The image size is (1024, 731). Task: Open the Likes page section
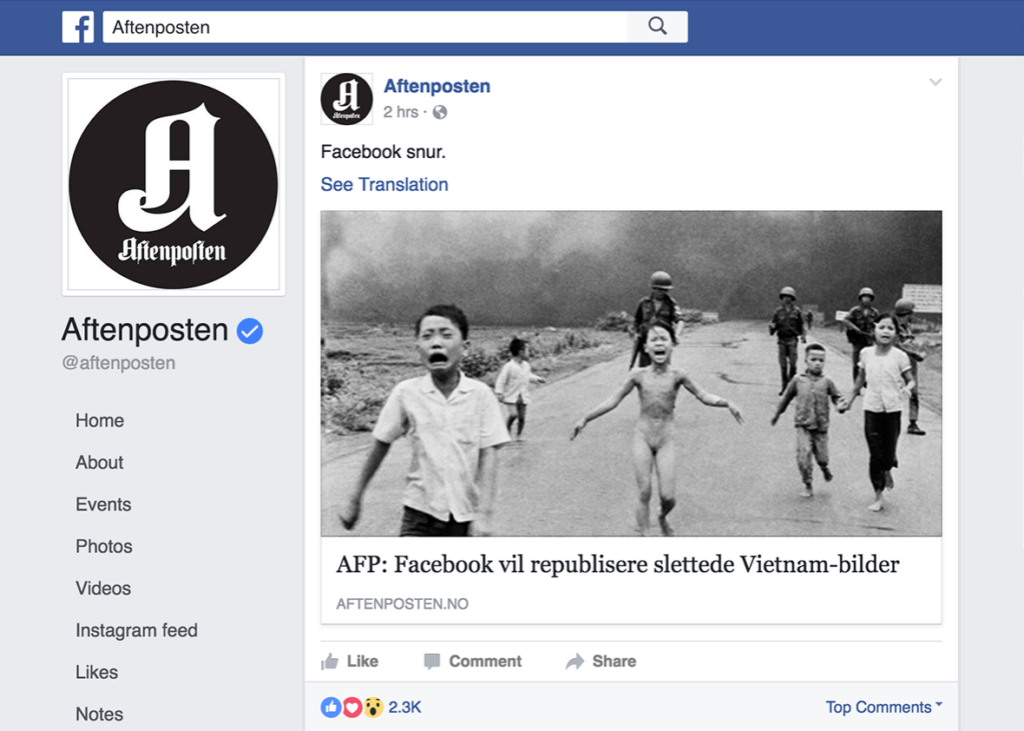97,672
